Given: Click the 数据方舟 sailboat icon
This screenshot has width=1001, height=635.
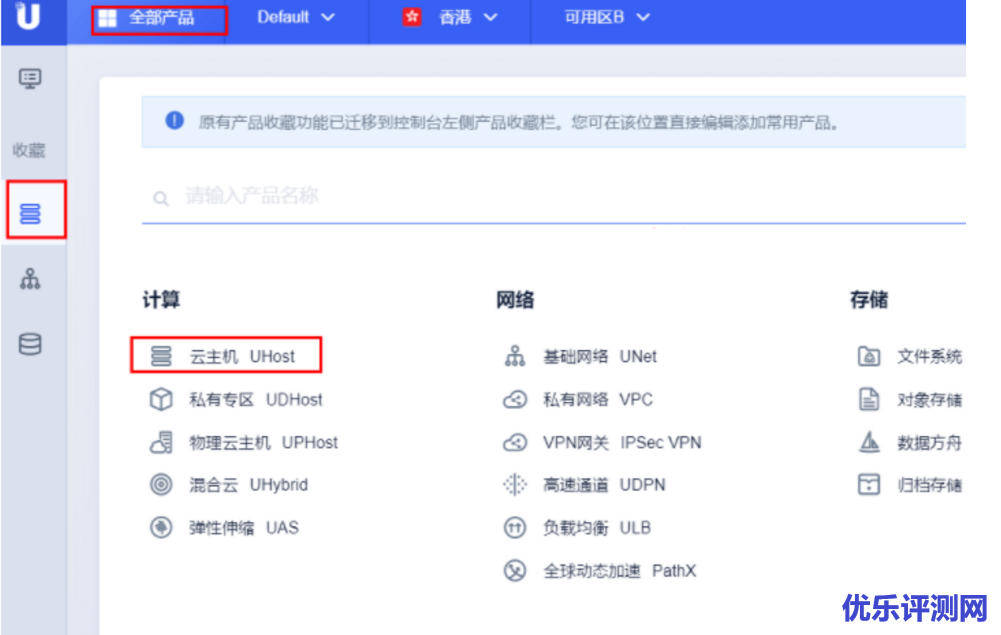Looking at the screenshot, I should (x=869, y=442).
